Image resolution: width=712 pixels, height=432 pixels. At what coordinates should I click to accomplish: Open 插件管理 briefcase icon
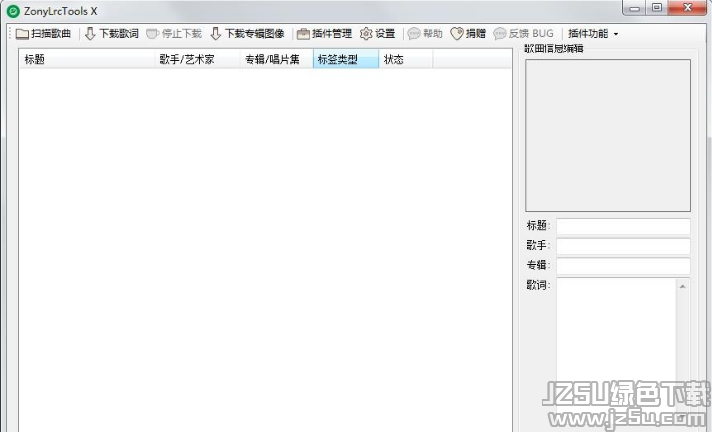tap(303, 34)
